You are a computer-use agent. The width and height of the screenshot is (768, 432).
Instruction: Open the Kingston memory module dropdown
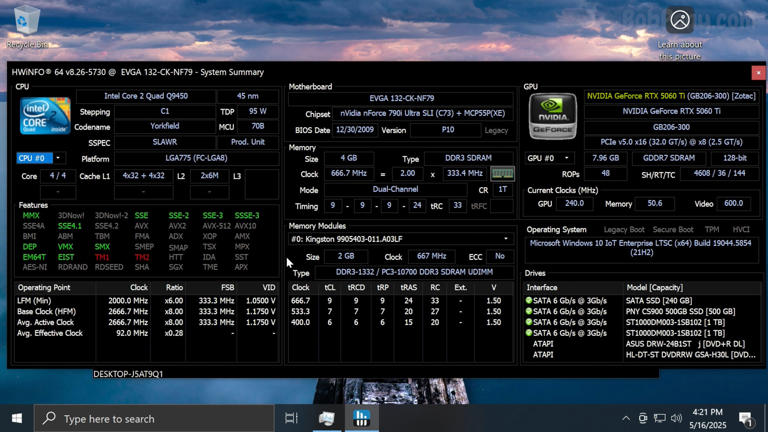pyautogui.click(x=505, y=239)
